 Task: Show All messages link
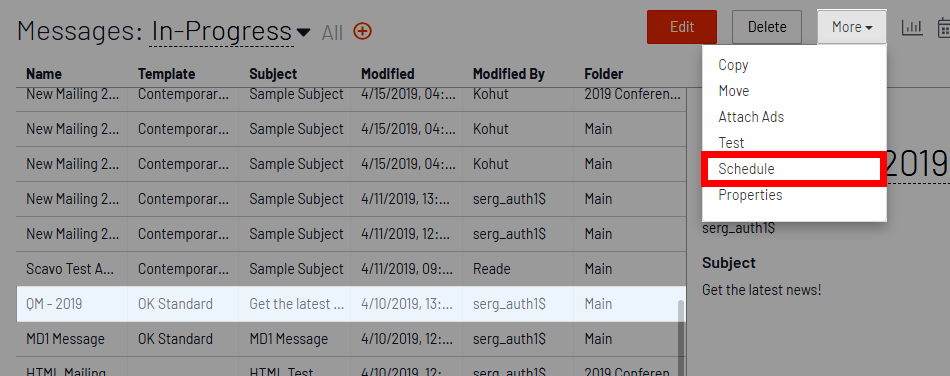tap(332, 32)
